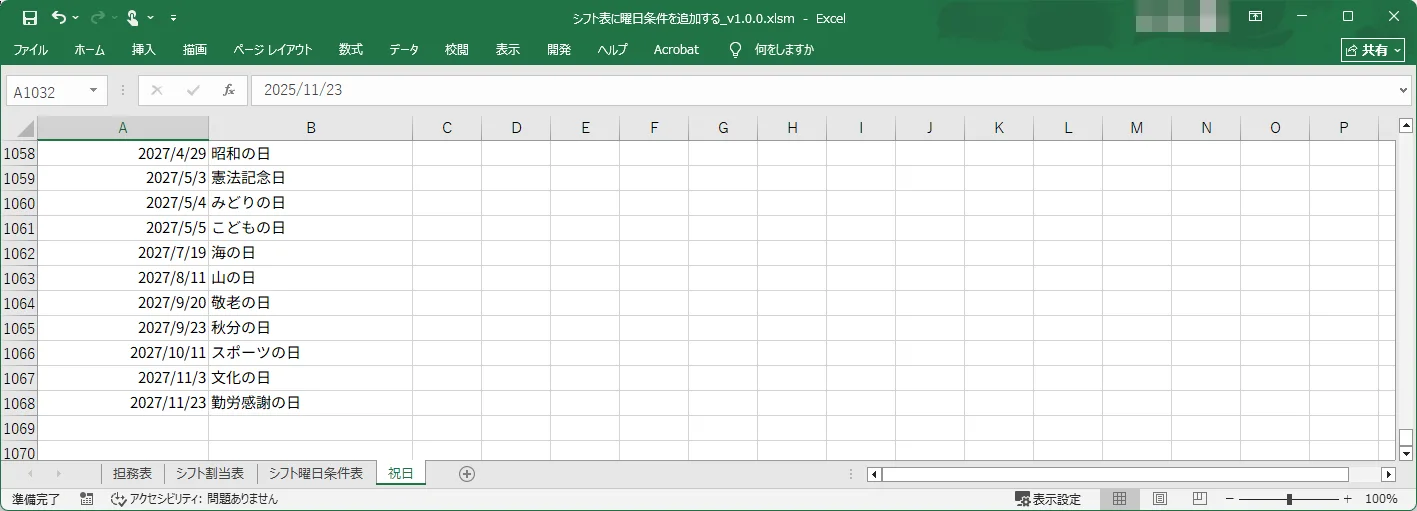Open Customize Quick Access Toolbar dropdown
The width and height of the screenshot is (1417, 511).
(174, 18)
